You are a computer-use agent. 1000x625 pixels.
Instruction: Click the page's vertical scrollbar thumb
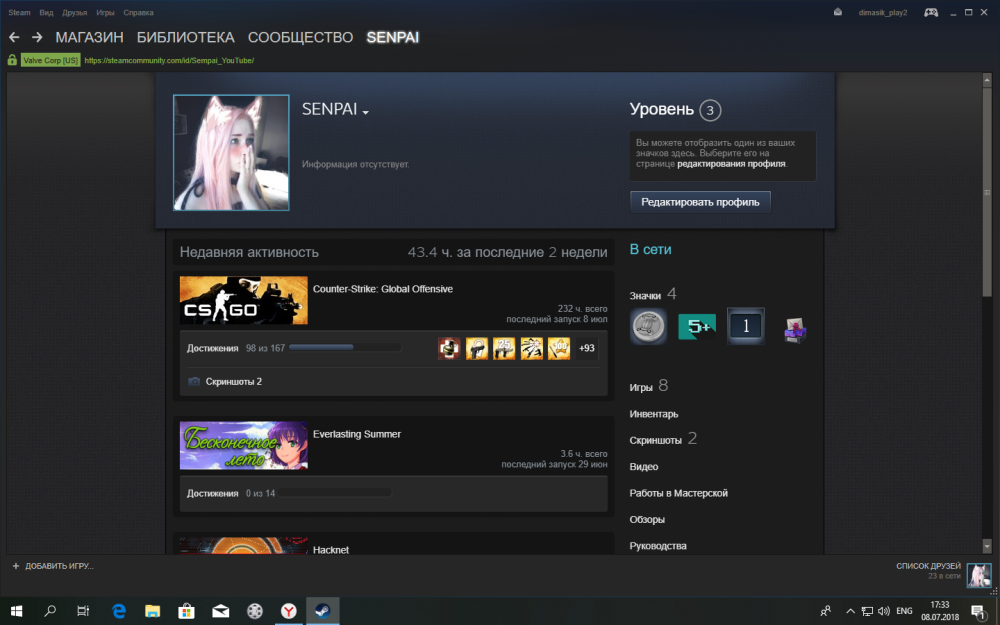tap(987, 193)
